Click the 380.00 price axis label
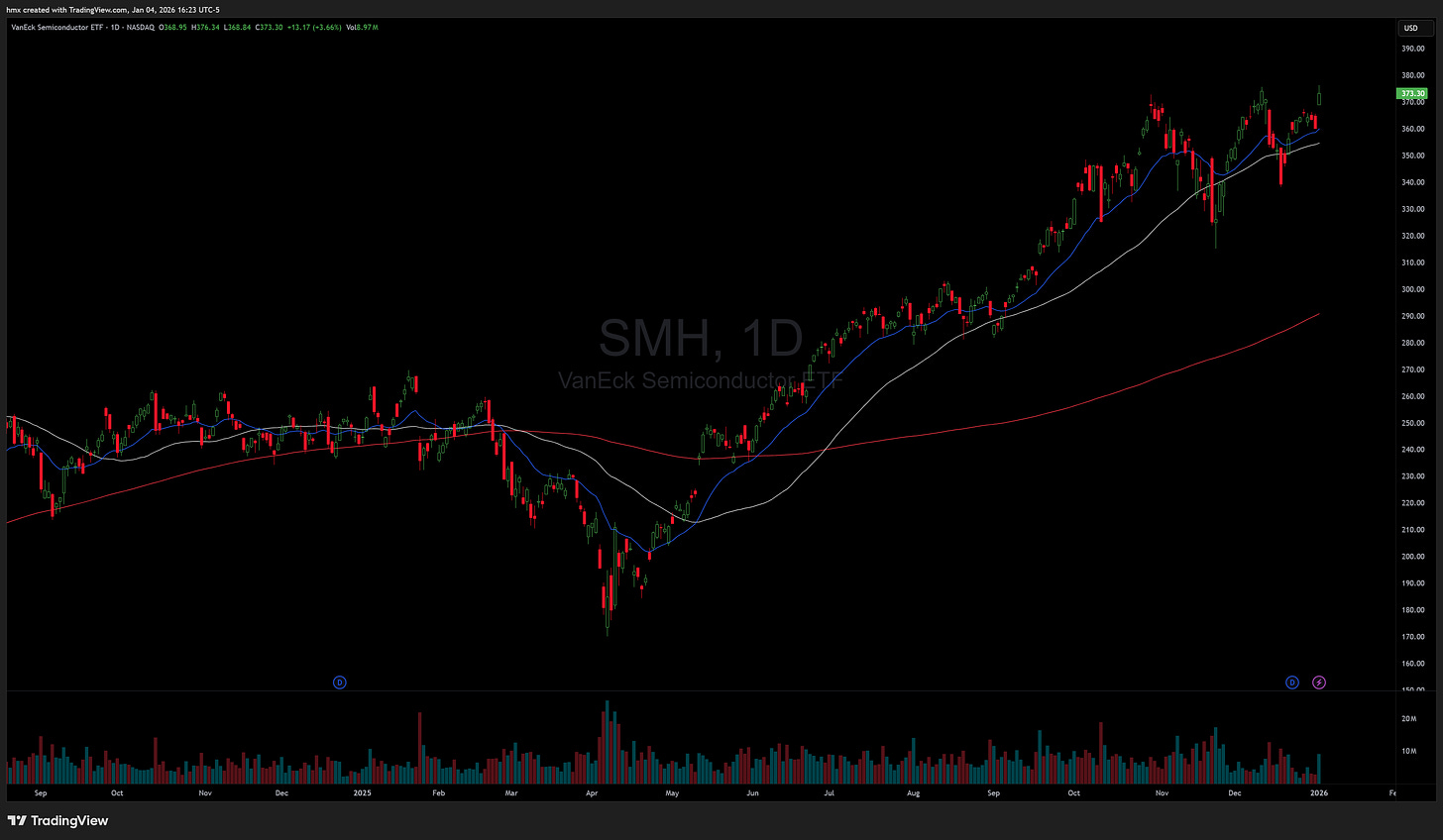The width and height of the screenshot is (1443, 840). click(1413, 75)
